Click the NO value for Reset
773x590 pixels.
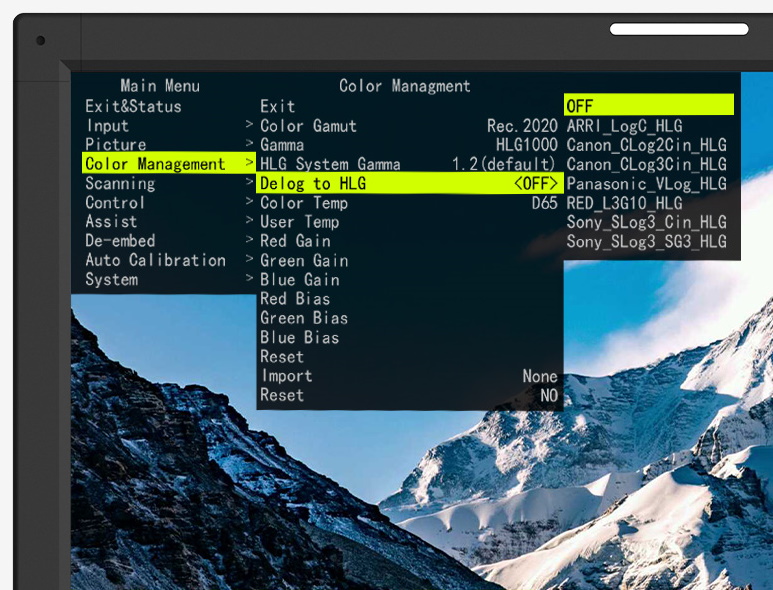549,395
